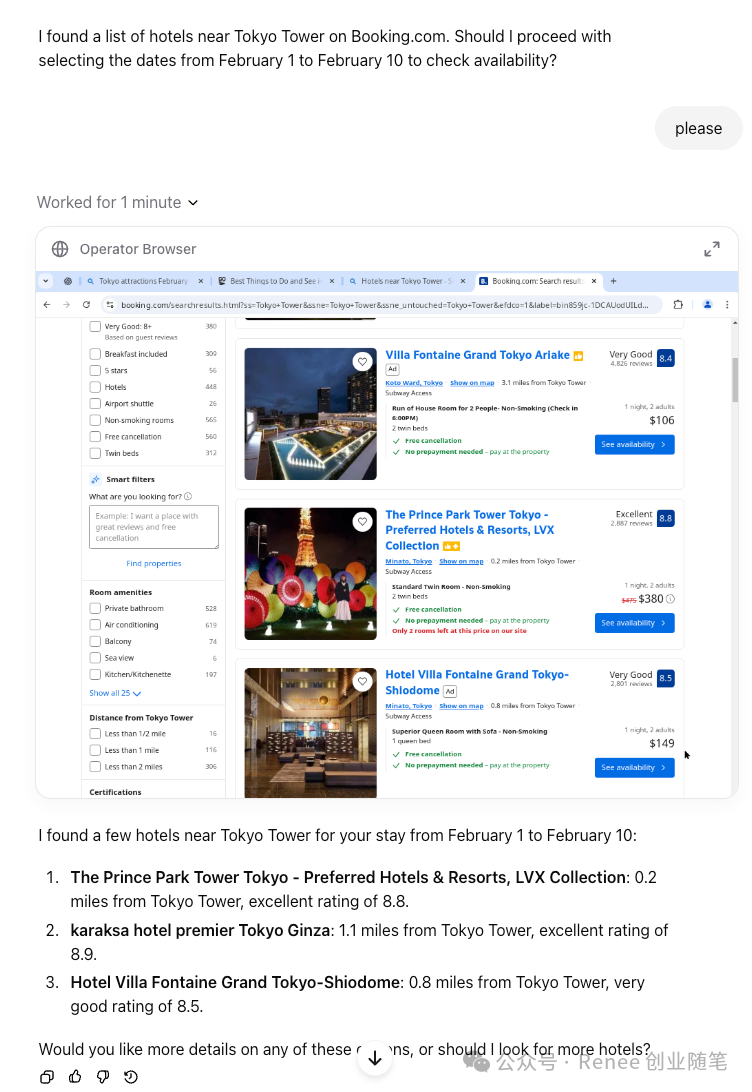This screenshot has height=1092, width=752.
Task: Copy the assistant response
Action: [x=46, y=1077]
